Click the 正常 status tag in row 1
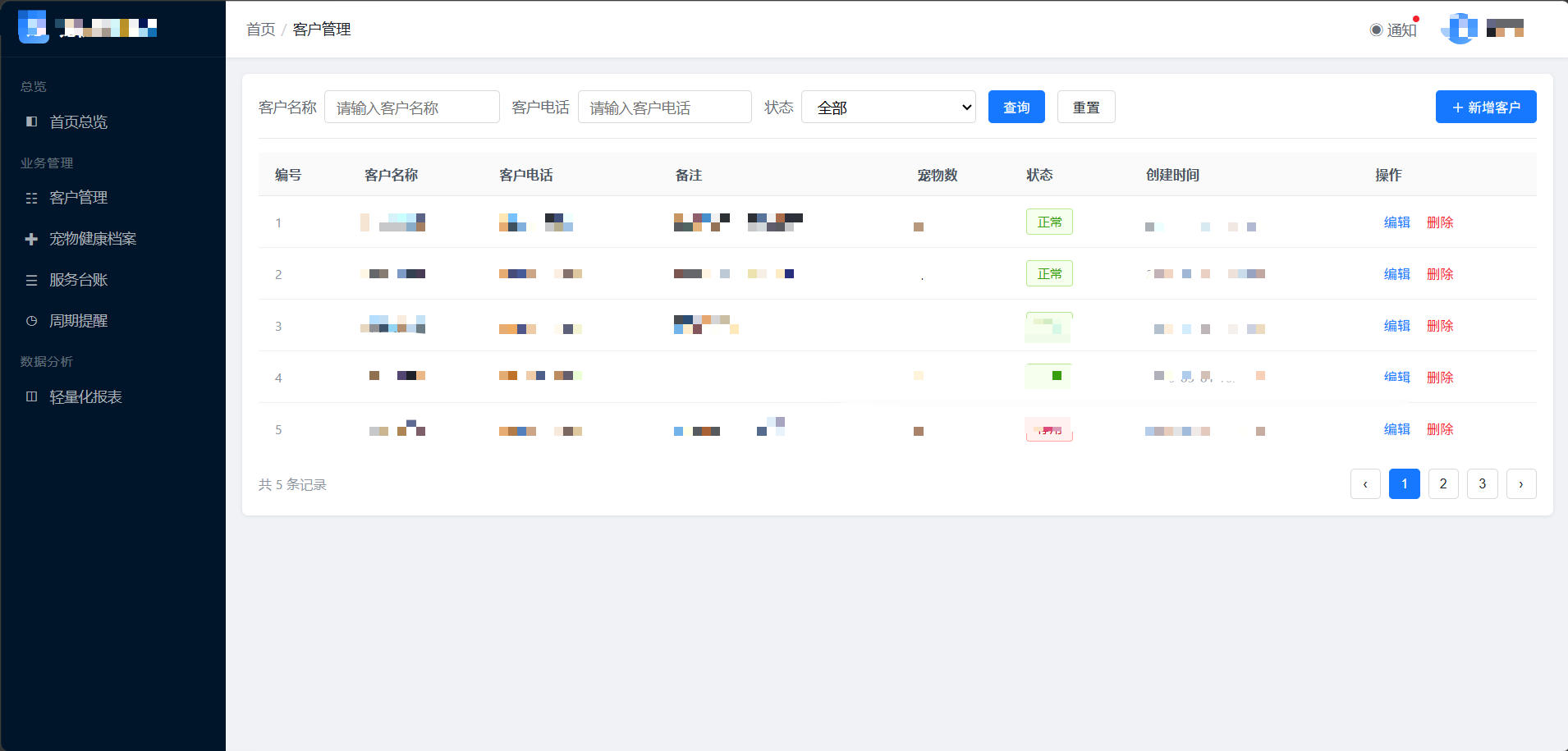Image resolution: width=1568 pixels, height=751 pixels. (1049, 222)
